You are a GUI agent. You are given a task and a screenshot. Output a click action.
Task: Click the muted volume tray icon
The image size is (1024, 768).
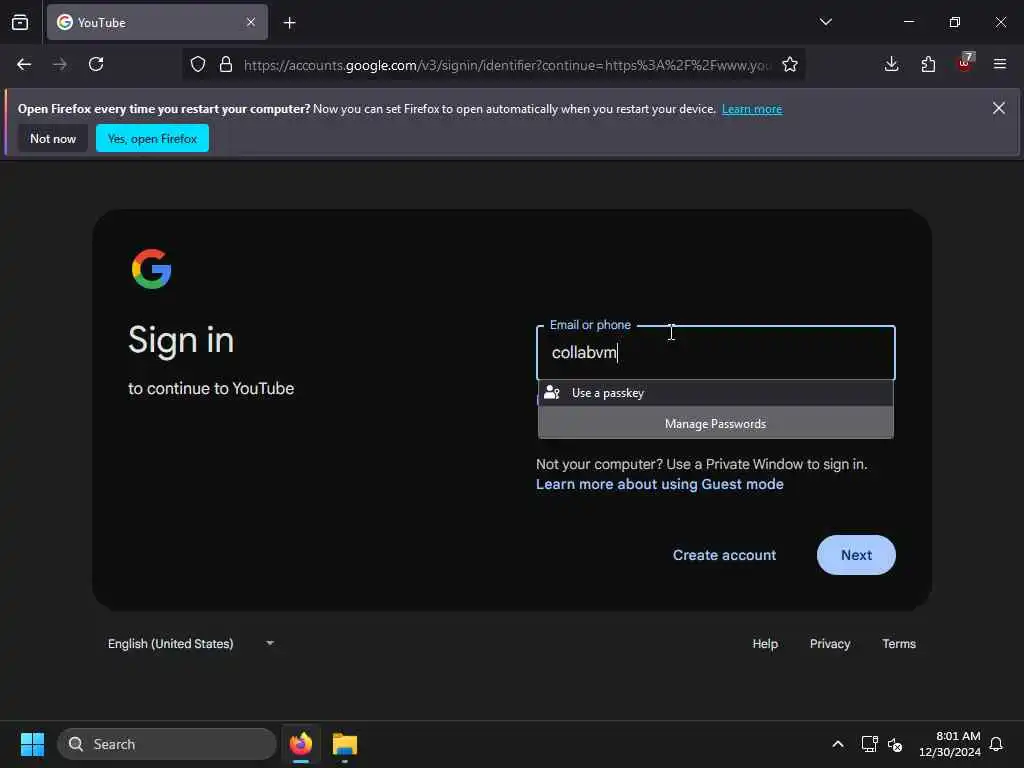pyautogui.click(x=895, y=744)
